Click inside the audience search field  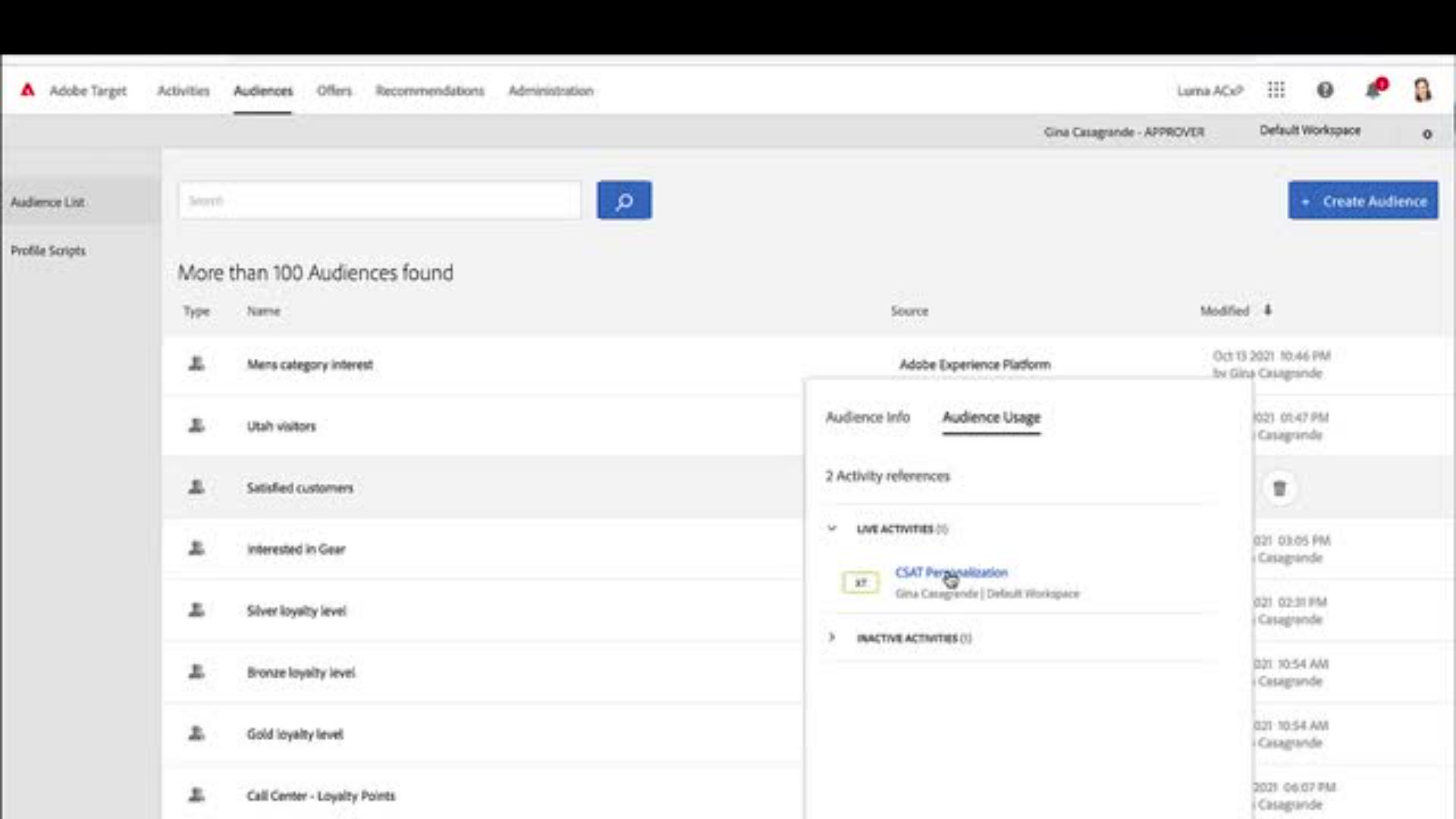[x=379, y=200]
